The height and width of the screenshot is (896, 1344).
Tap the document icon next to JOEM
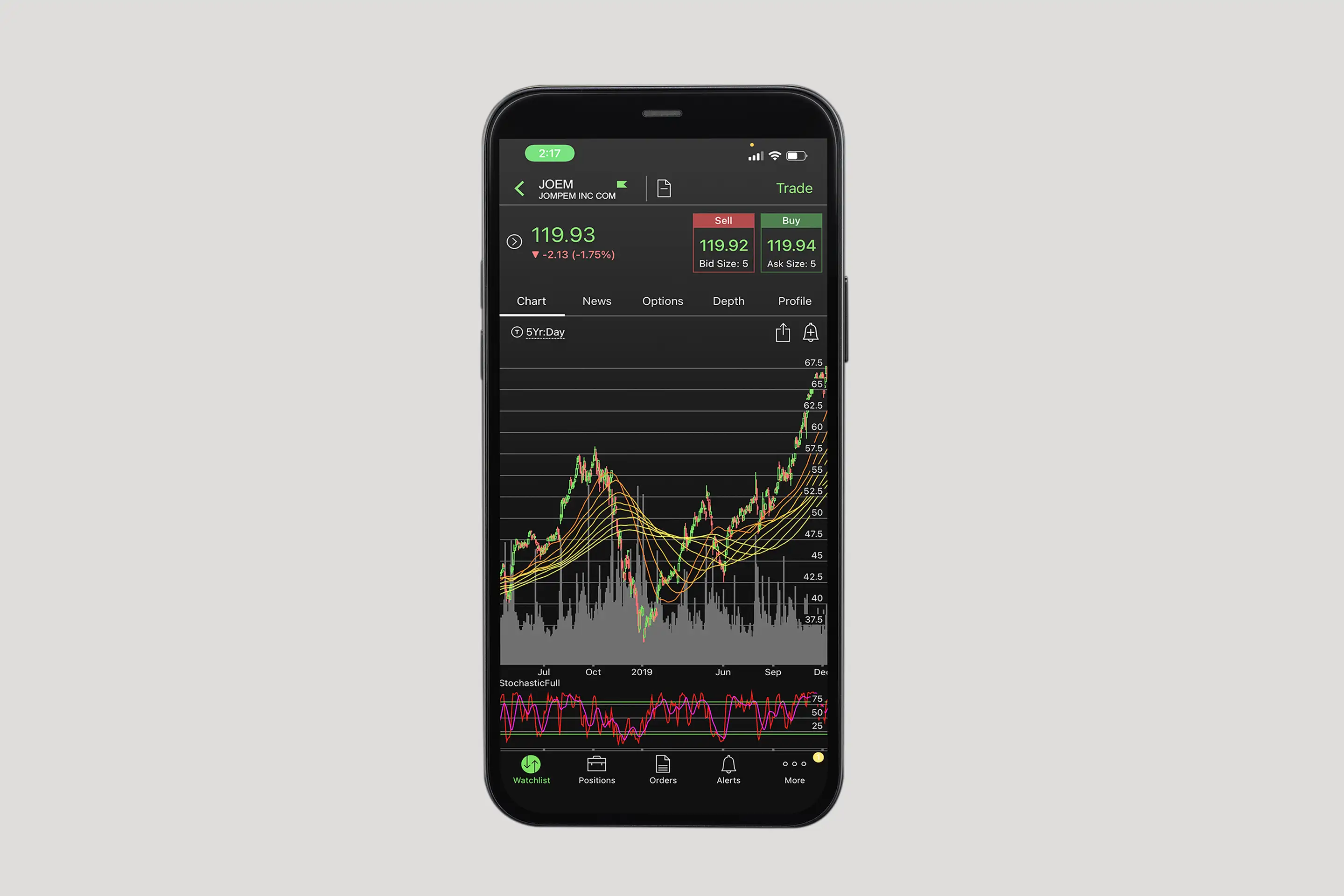[x=666, y=189]
